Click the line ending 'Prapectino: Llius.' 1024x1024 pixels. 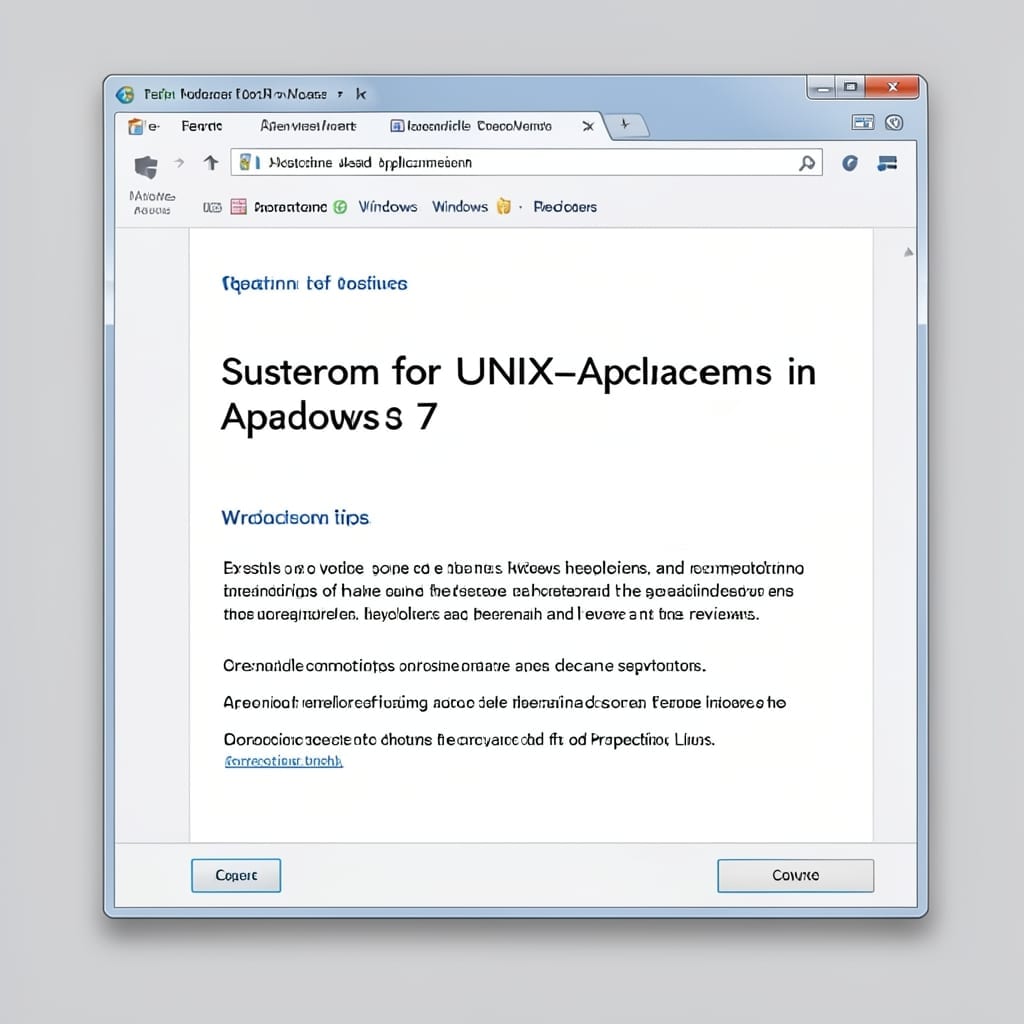[469, 739]
